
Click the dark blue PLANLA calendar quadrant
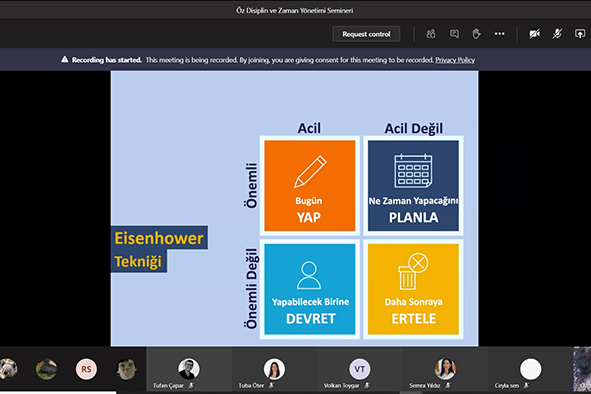click(413, 186)
